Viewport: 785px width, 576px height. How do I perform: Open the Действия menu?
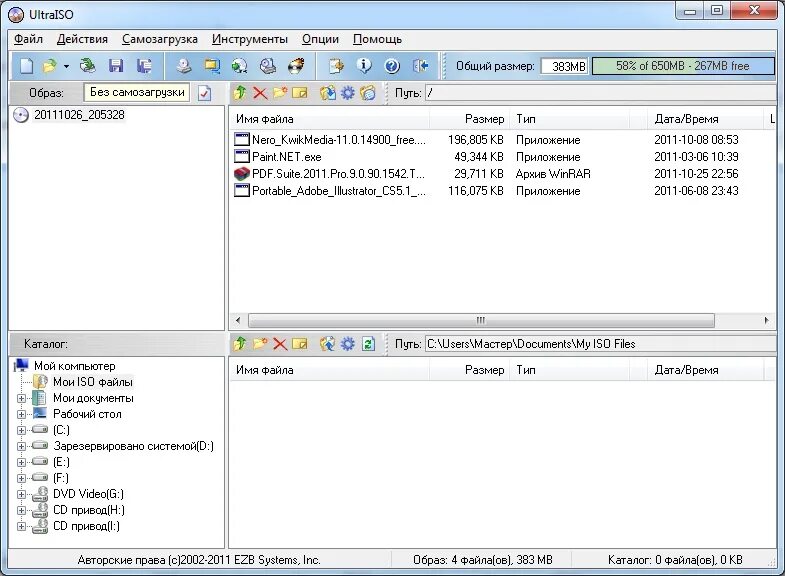(82, 39)
